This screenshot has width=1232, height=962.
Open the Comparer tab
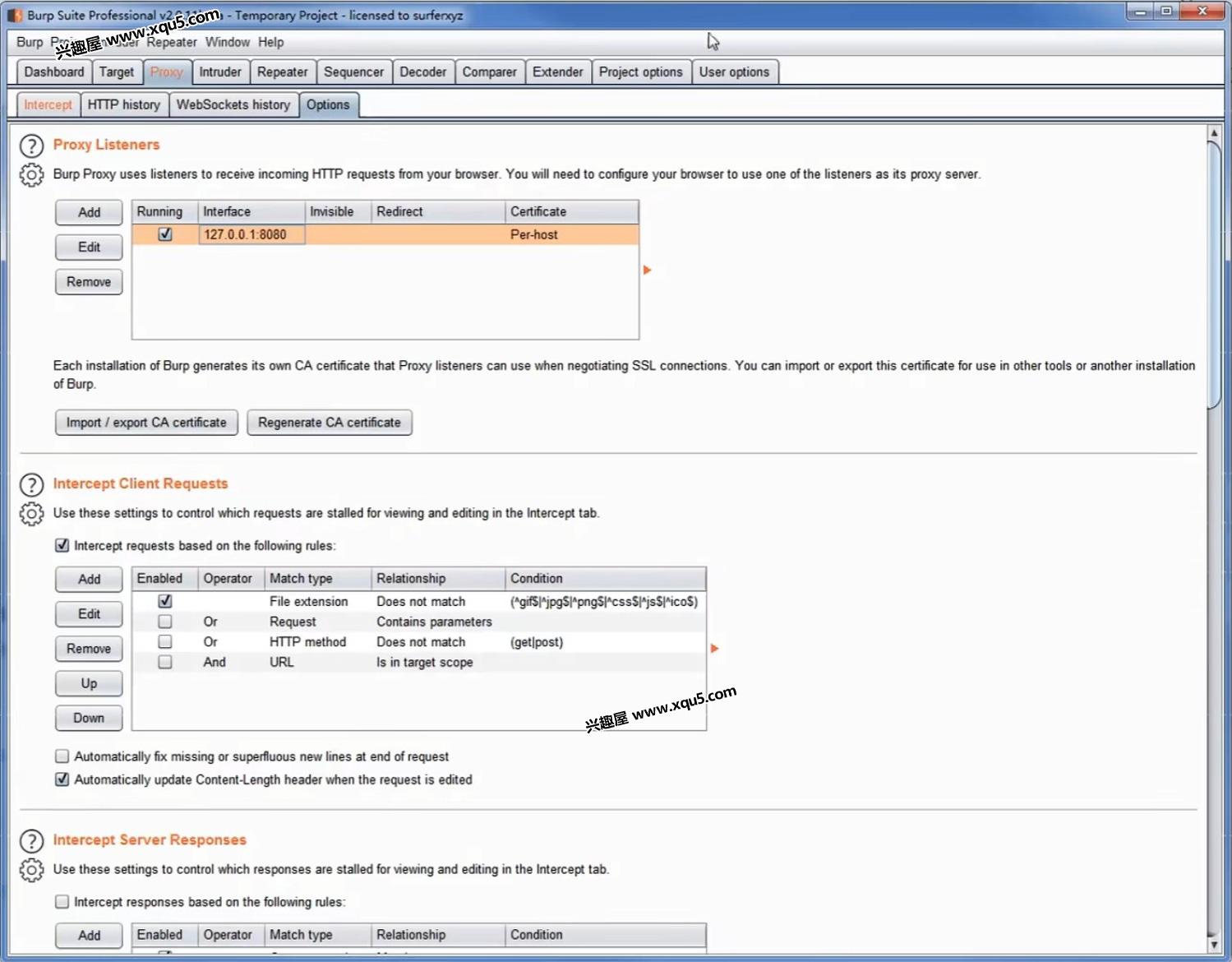click(x=489, y=72)
